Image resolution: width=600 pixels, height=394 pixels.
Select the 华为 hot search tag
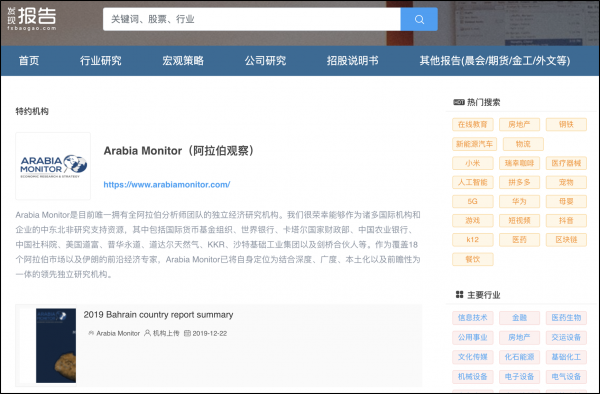519,201
